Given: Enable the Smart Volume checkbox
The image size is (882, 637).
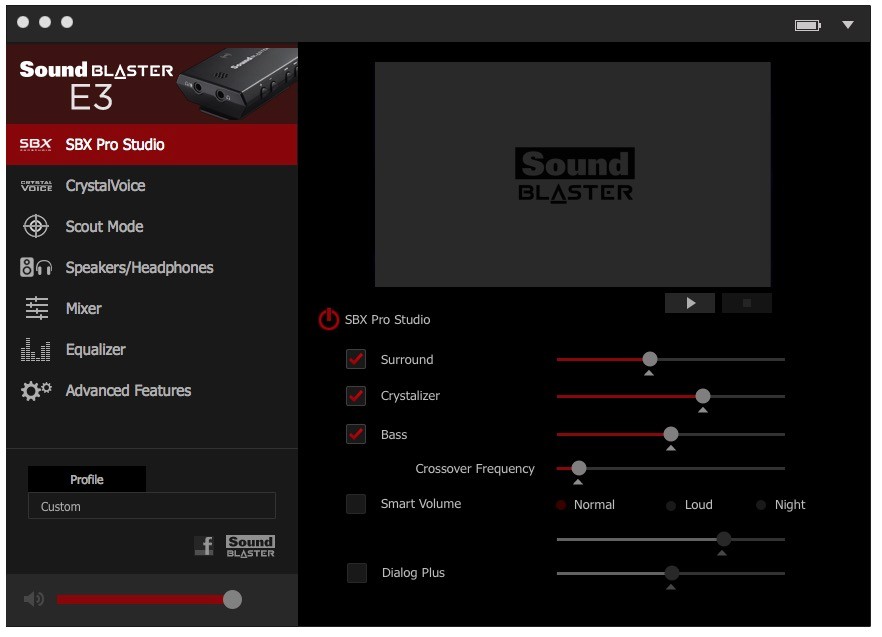Looking at the screenshot, I should (x=356, y=504).
